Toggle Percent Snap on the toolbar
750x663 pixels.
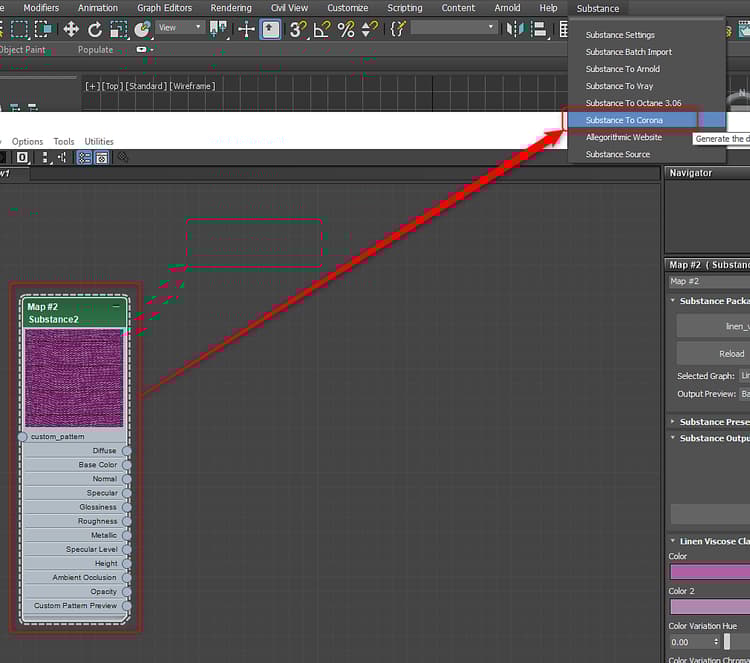[345, 29]
